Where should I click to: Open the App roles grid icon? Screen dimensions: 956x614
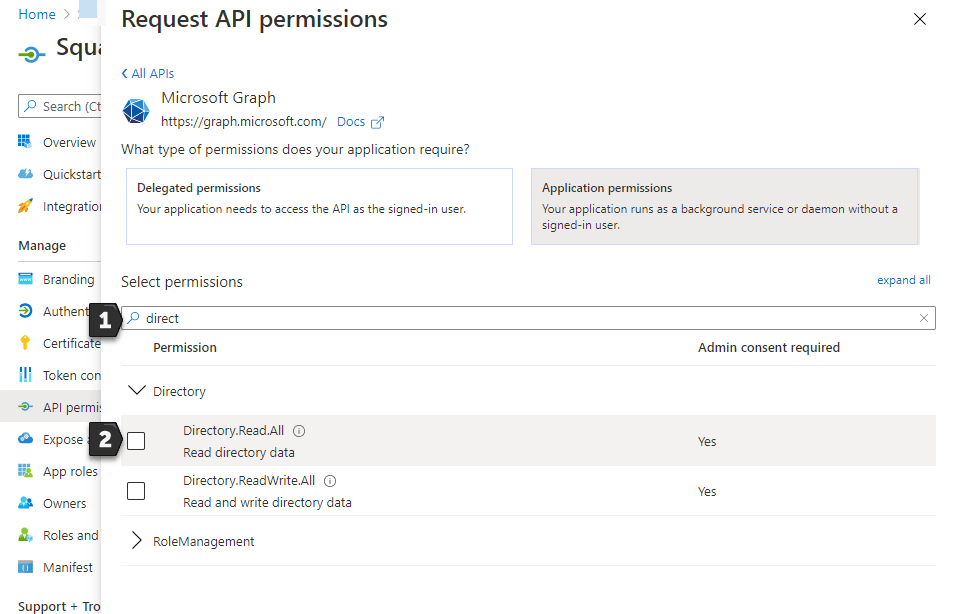25,471
